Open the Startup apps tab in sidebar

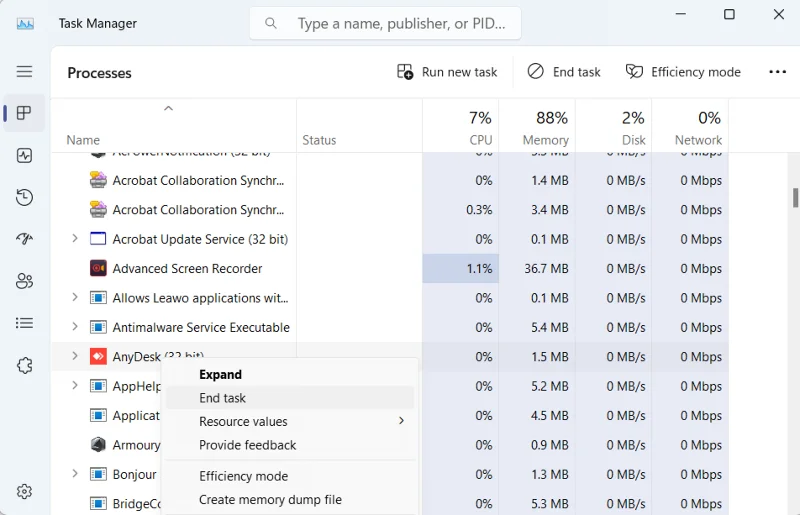24,238
